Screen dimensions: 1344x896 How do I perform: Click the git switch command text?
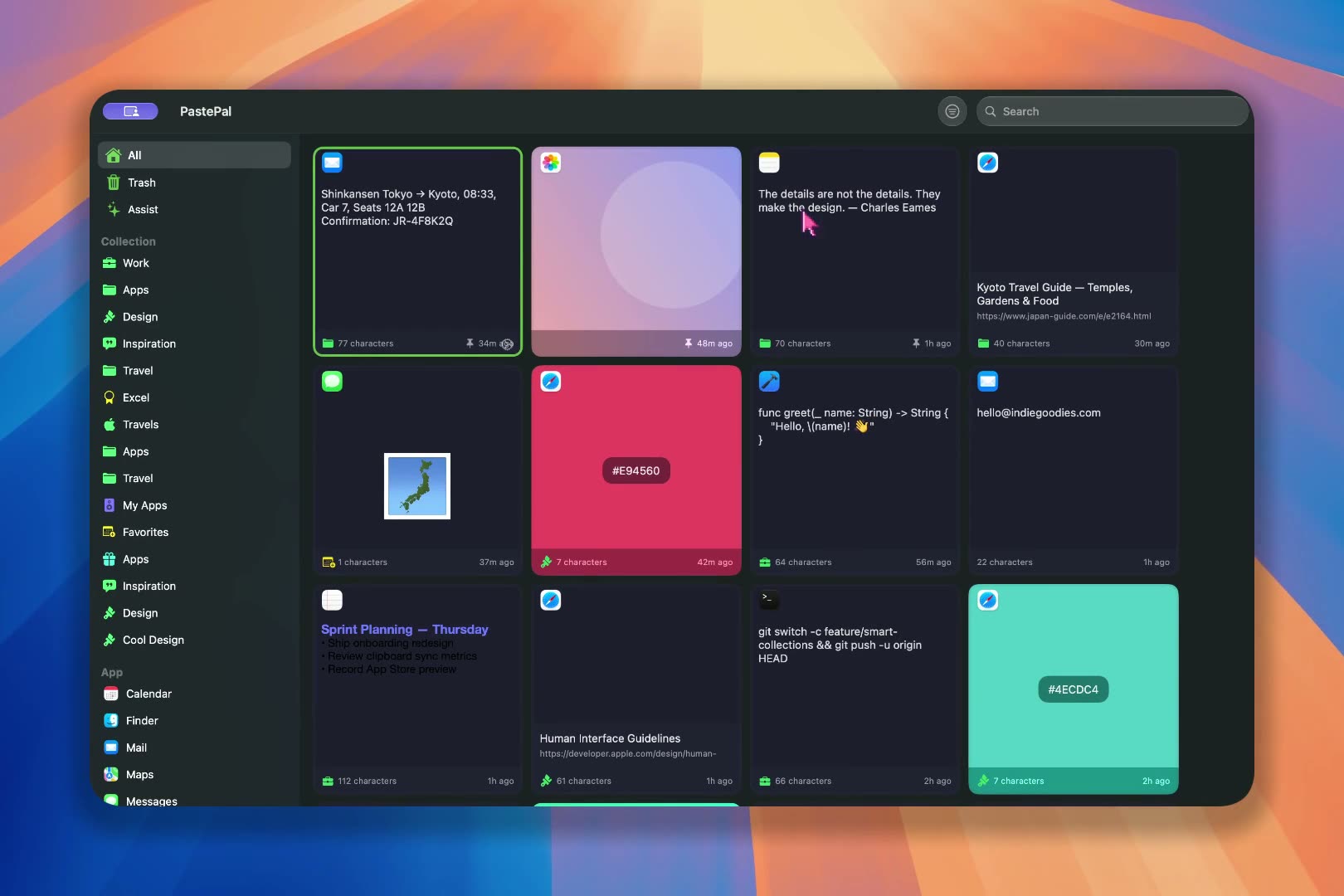(x=840, y=645)
